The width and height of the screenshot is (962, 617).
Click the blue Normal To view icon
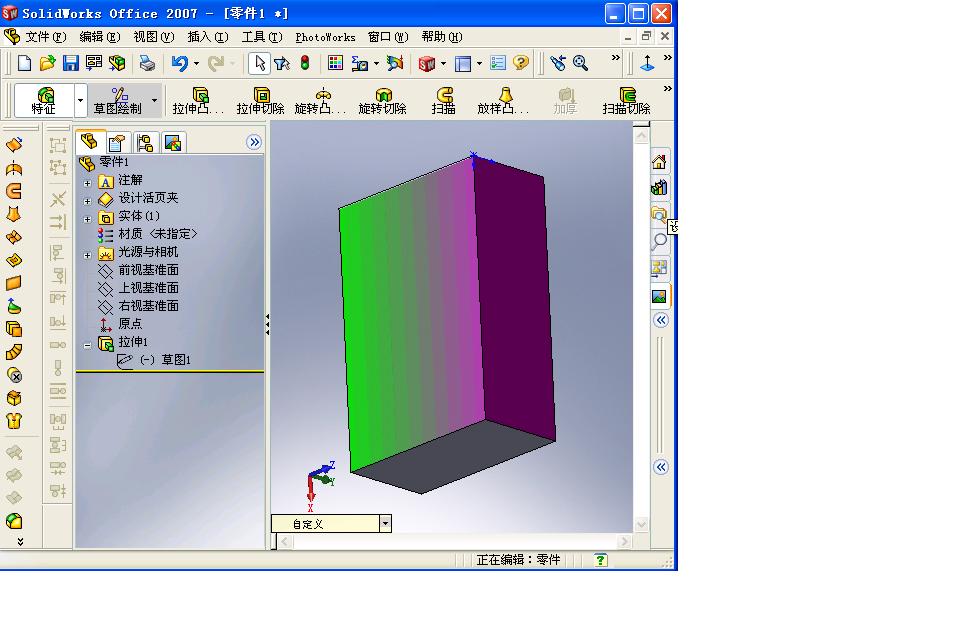(647, 63)
